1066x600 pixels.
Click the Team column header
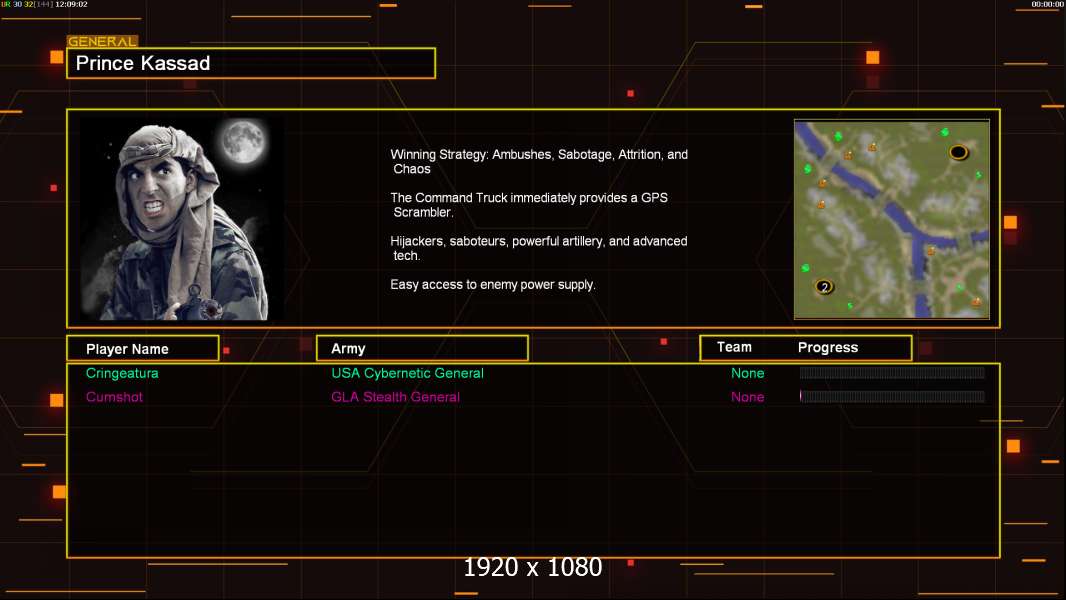point(734,347)
